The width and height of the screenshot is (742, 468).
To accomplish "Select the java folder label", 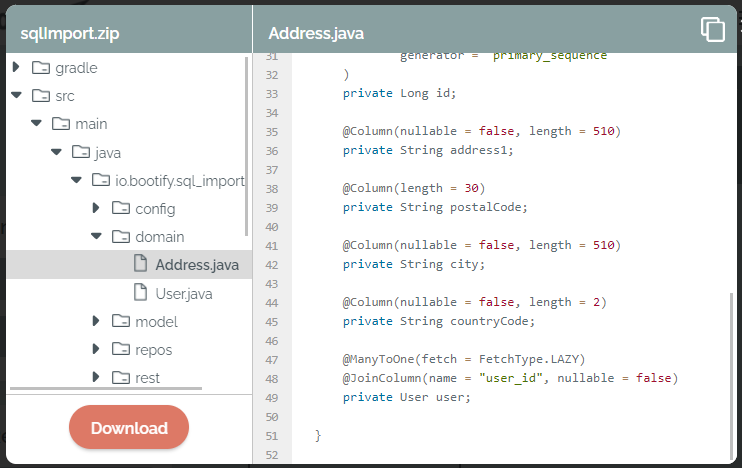I will (x=108, y=153).
